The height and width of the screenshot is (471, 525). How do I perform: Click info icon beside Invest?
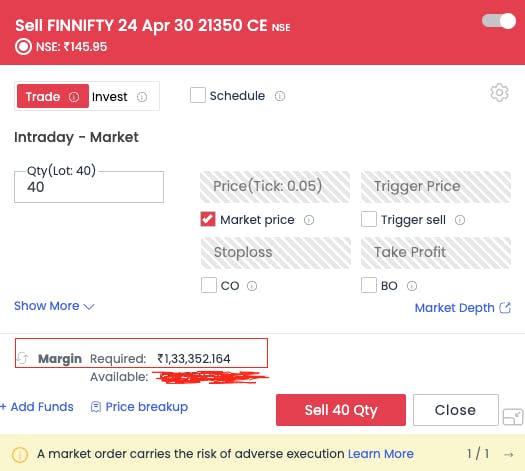pyautogui.click(x=142, y=97)
